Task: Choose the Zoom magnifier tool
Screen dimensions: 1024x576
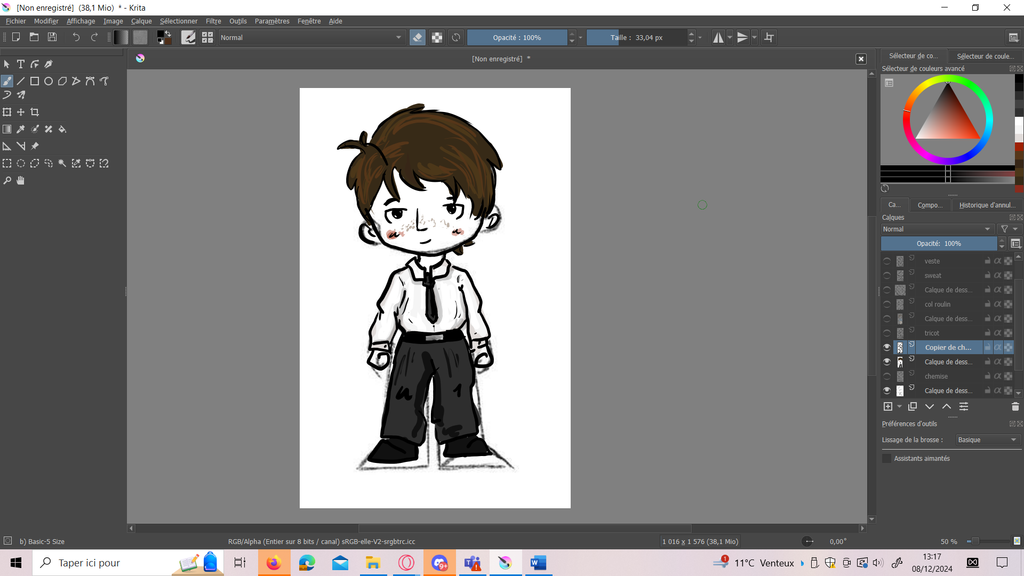Action: pyautogui.click(x=7, y=181)
